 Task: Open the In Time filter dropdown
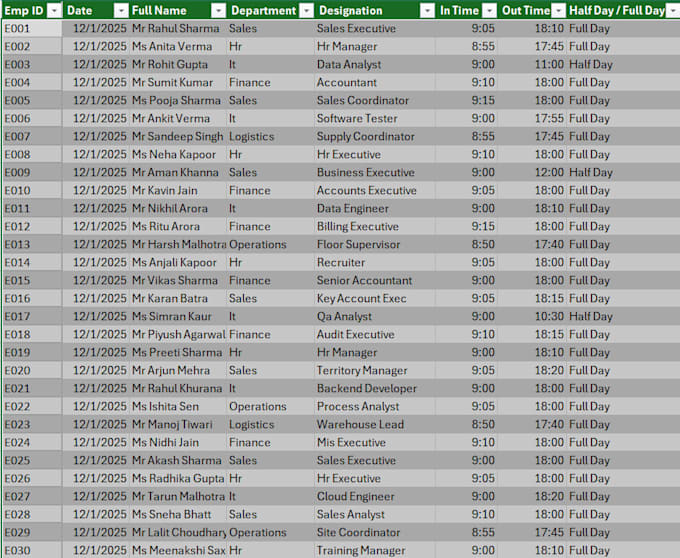click(x=490, y=11)
